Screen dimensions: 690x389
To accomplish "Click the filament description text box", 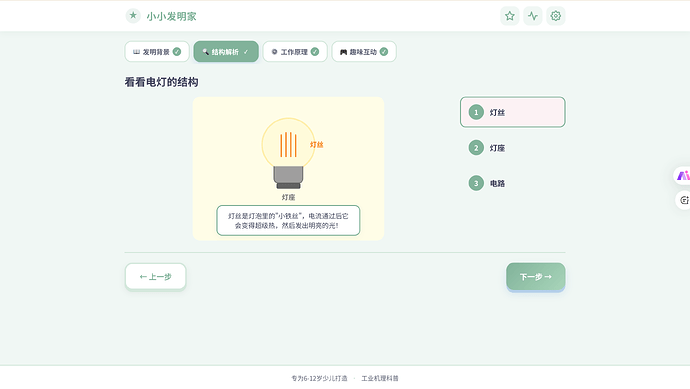I will pos(288,220).
